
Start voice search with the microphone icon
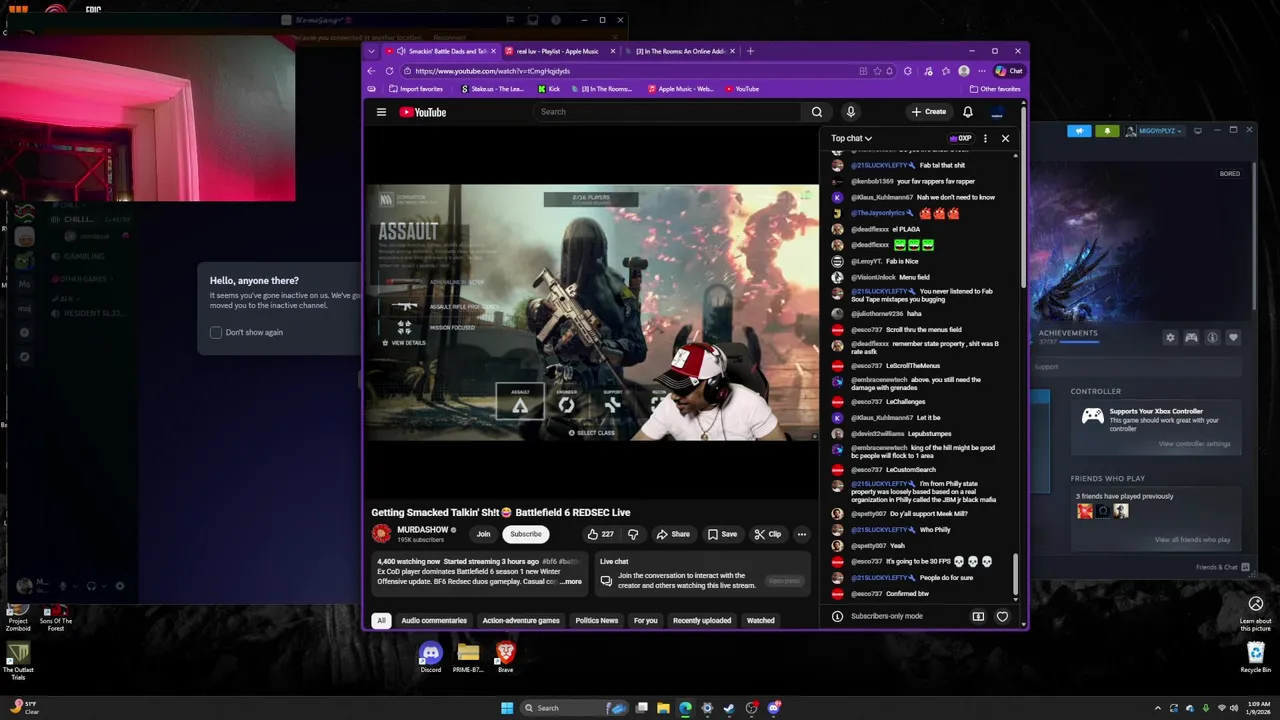click(850, 112)
